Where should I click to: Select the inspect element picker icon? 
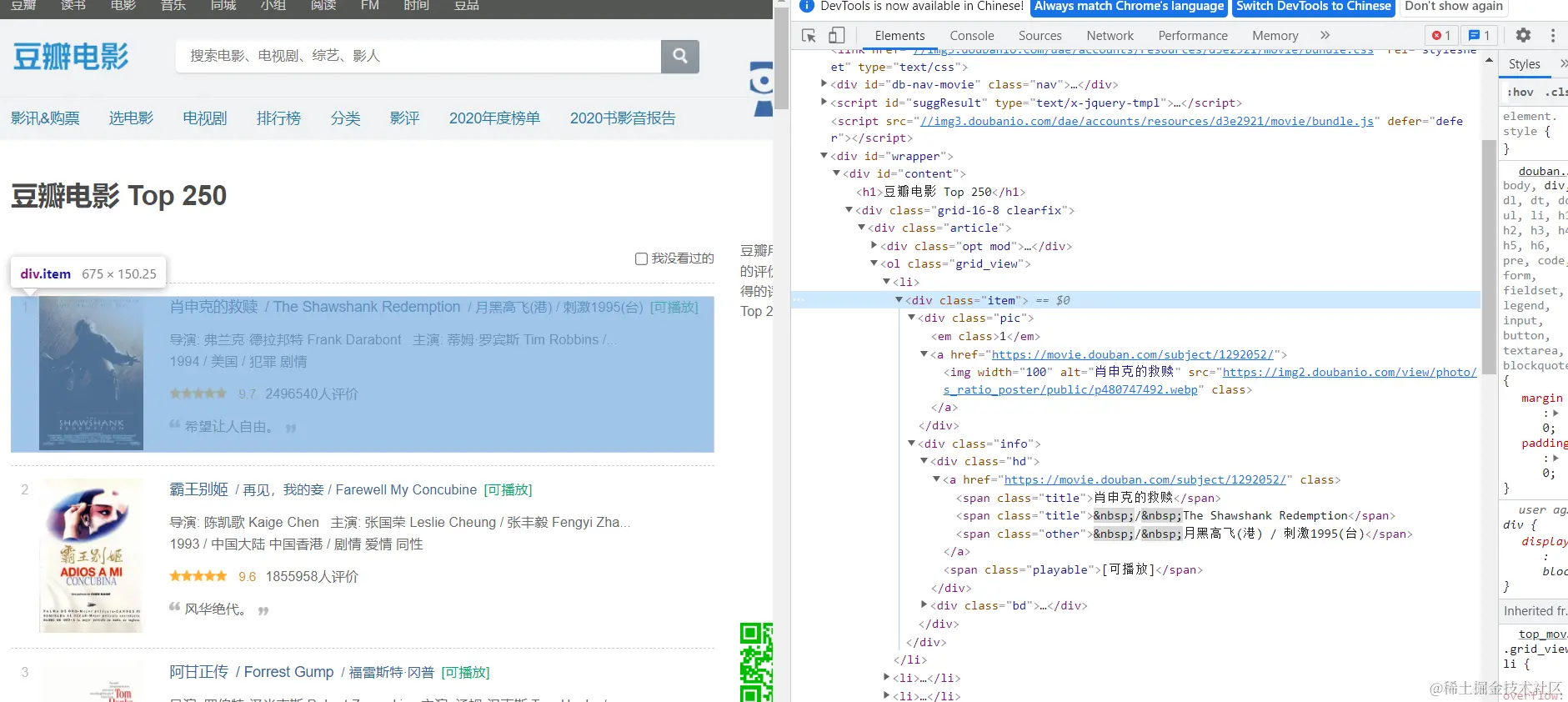click(809, 35)
